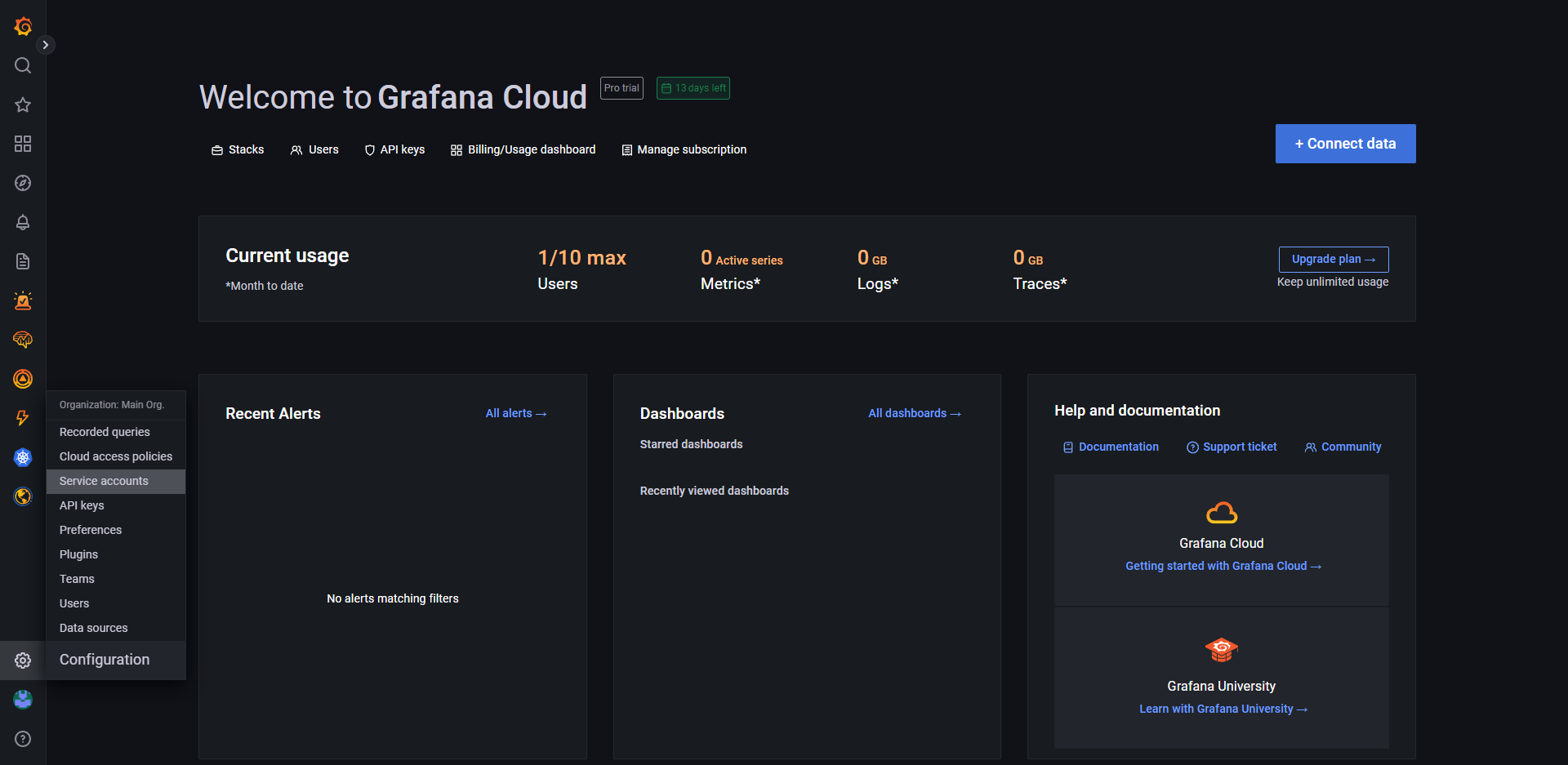Screen dimensions: 1568x765
Task: Click the No alerts matching filters text
Action: [x=393, y=598]
